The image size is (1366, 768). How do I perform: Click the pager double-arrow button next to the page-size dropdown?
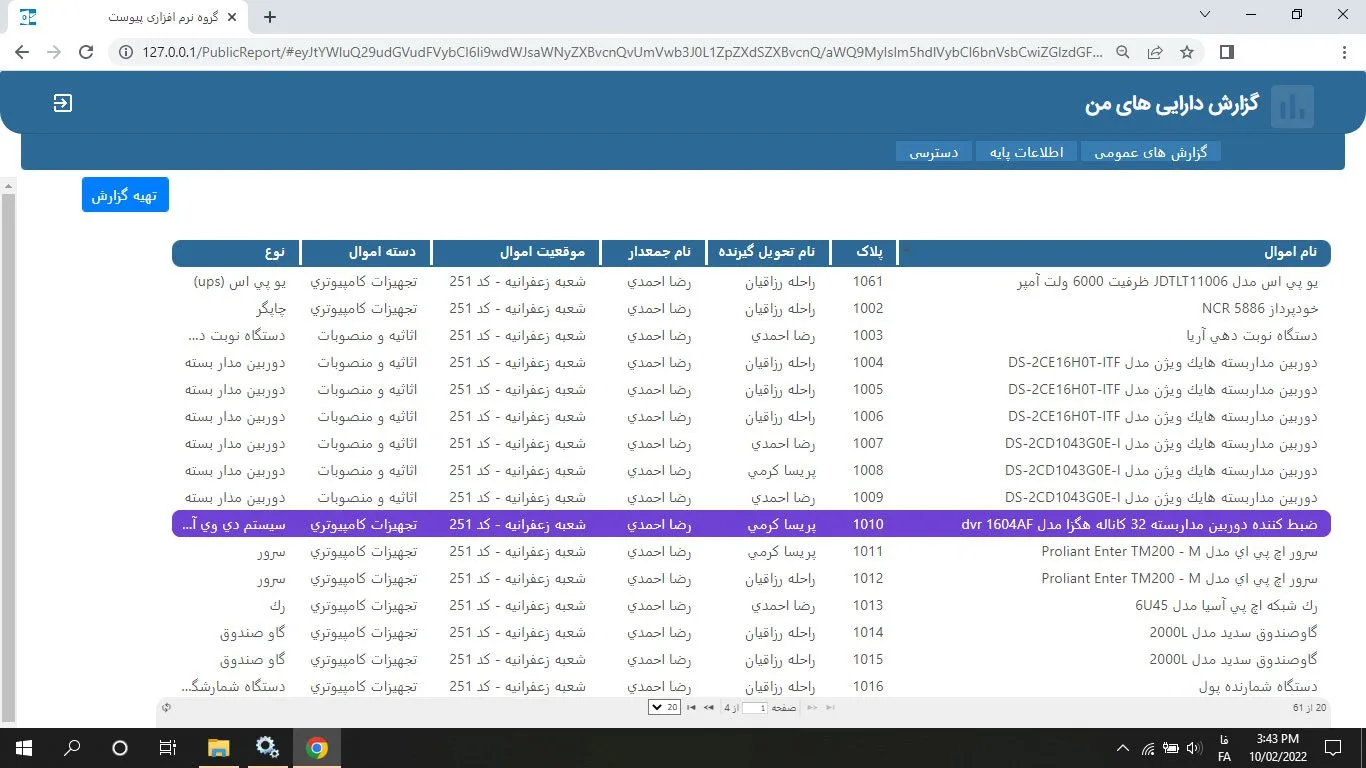point(709,708)
